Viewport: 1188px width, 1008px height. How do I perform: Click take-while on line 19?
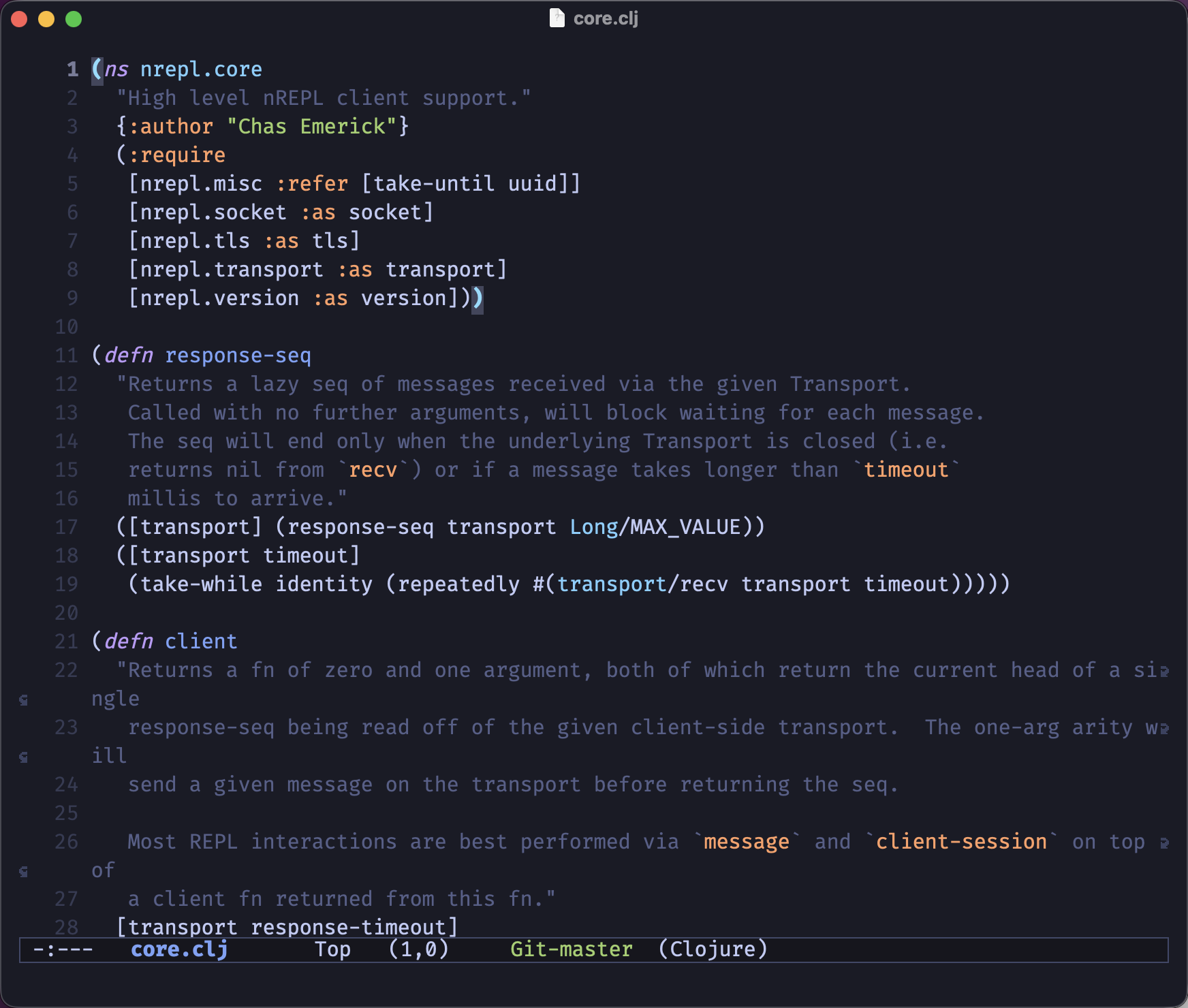pyautogui.click(x=201, y=584)
